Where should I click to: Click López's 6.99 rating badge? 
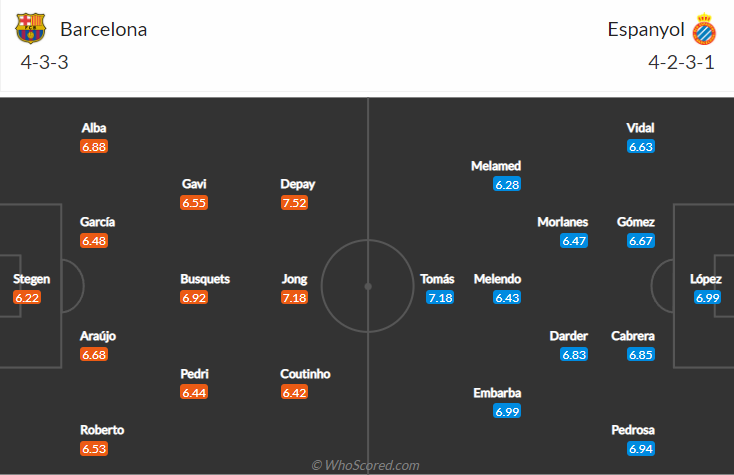click(x=706, y=298)
